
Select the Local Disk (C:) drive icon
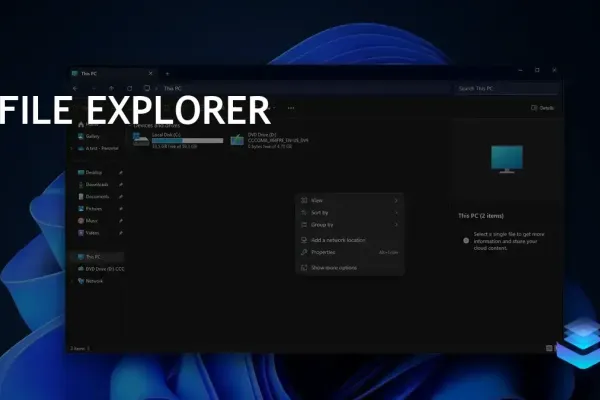point(141,140)
